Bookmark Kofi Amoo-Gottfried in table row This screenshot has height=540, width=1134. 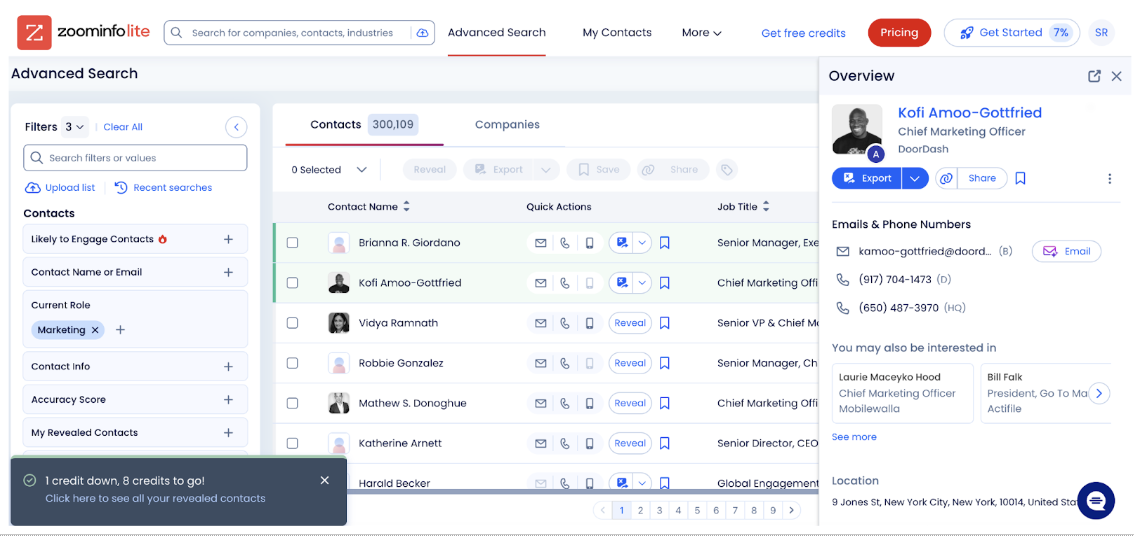point(665,283)
